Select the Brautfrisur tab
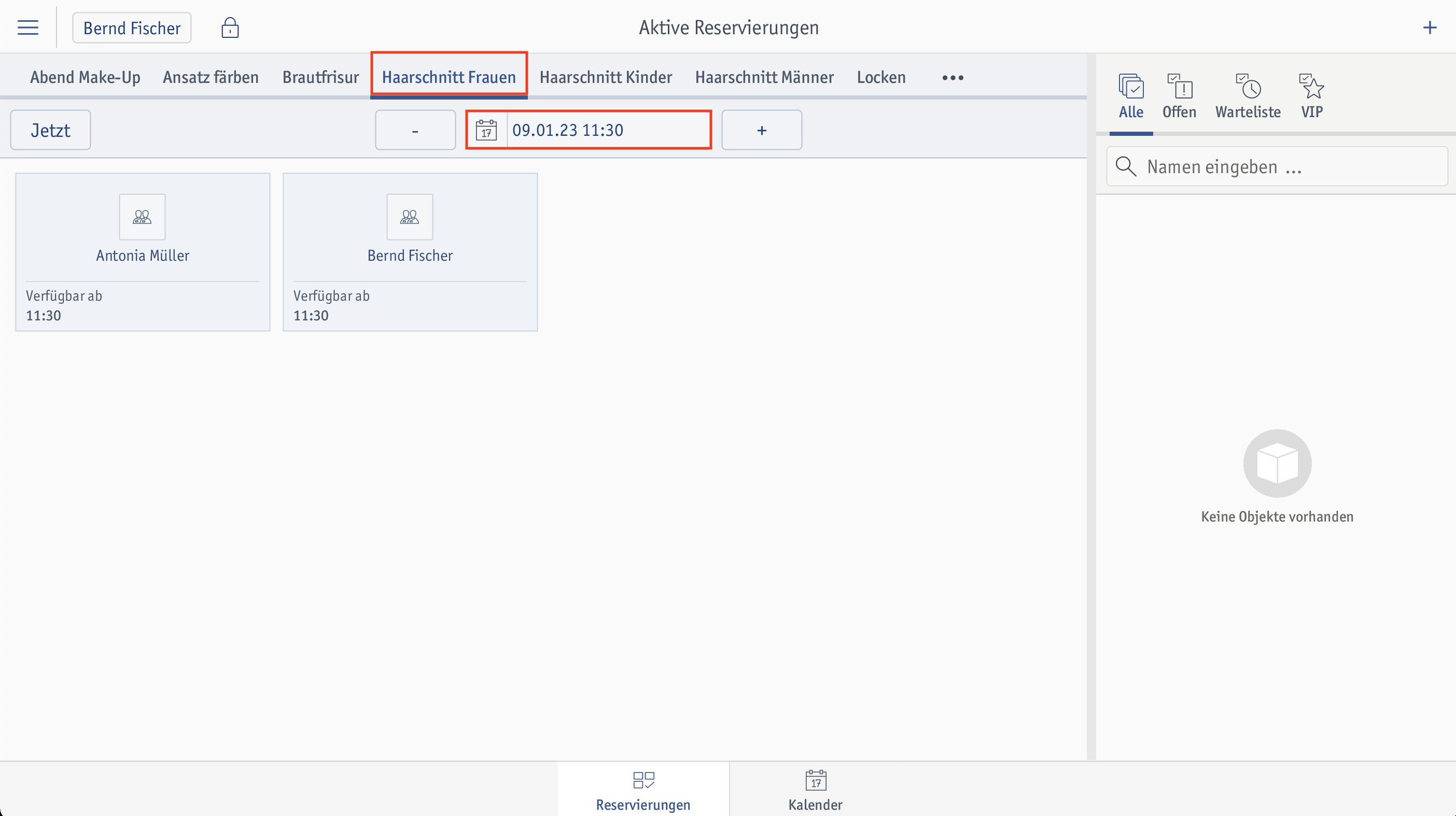This screenshot has height=816, width=1456. 320,77
